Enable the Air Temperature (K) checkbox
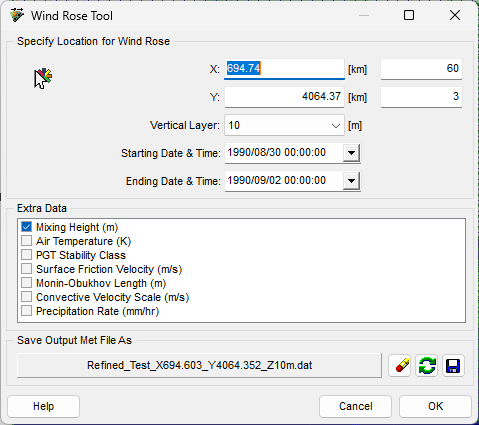The height and width of the screenshot is (425, 479). coord(26,241)
